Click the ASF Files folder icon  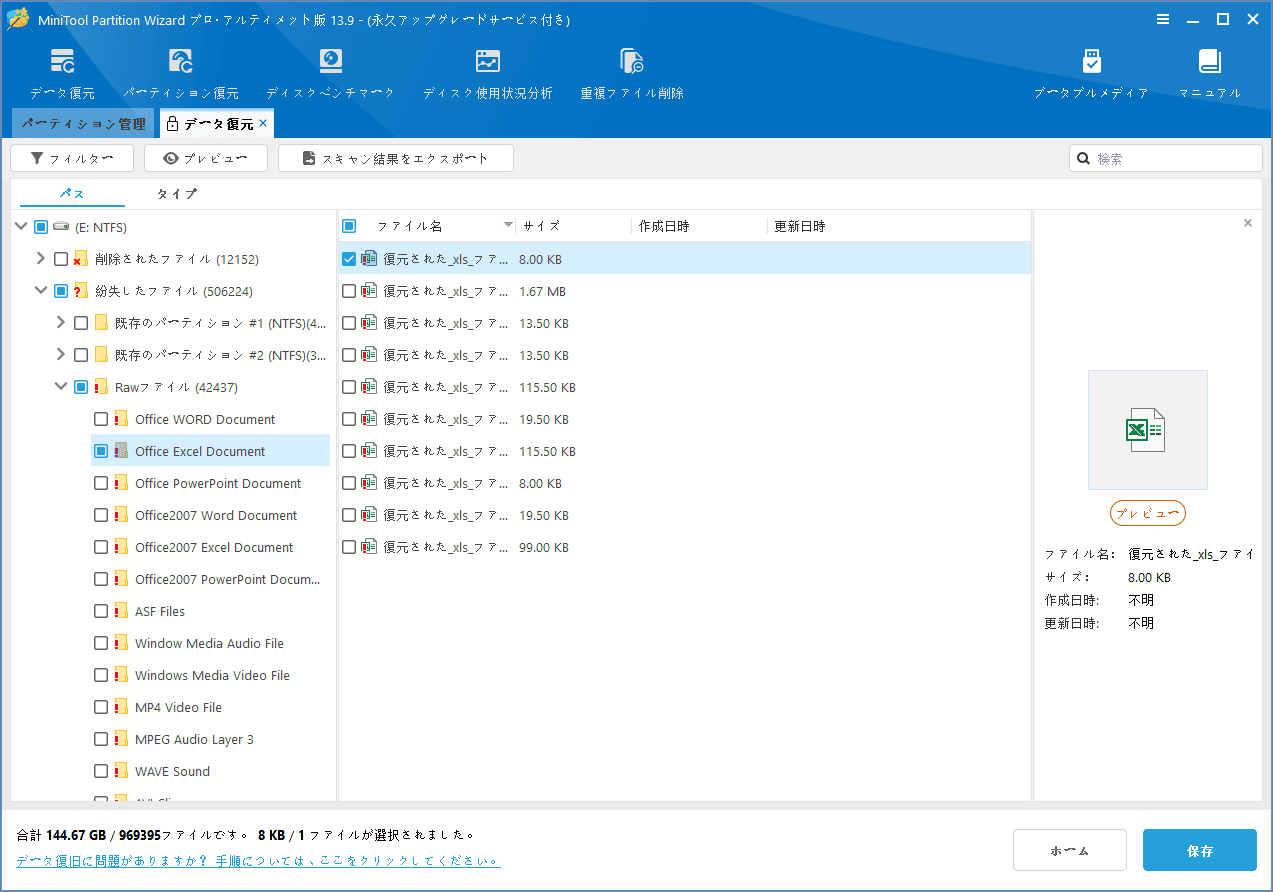point(121,611)
